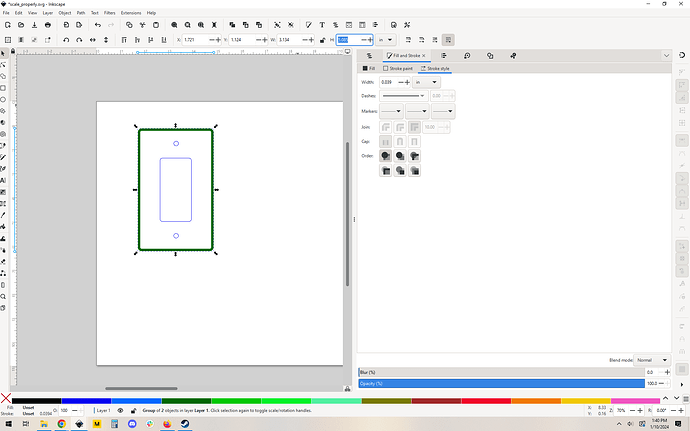Rotate selection 90° clockwise
690x431 pixels.
(x=79, y=40)
